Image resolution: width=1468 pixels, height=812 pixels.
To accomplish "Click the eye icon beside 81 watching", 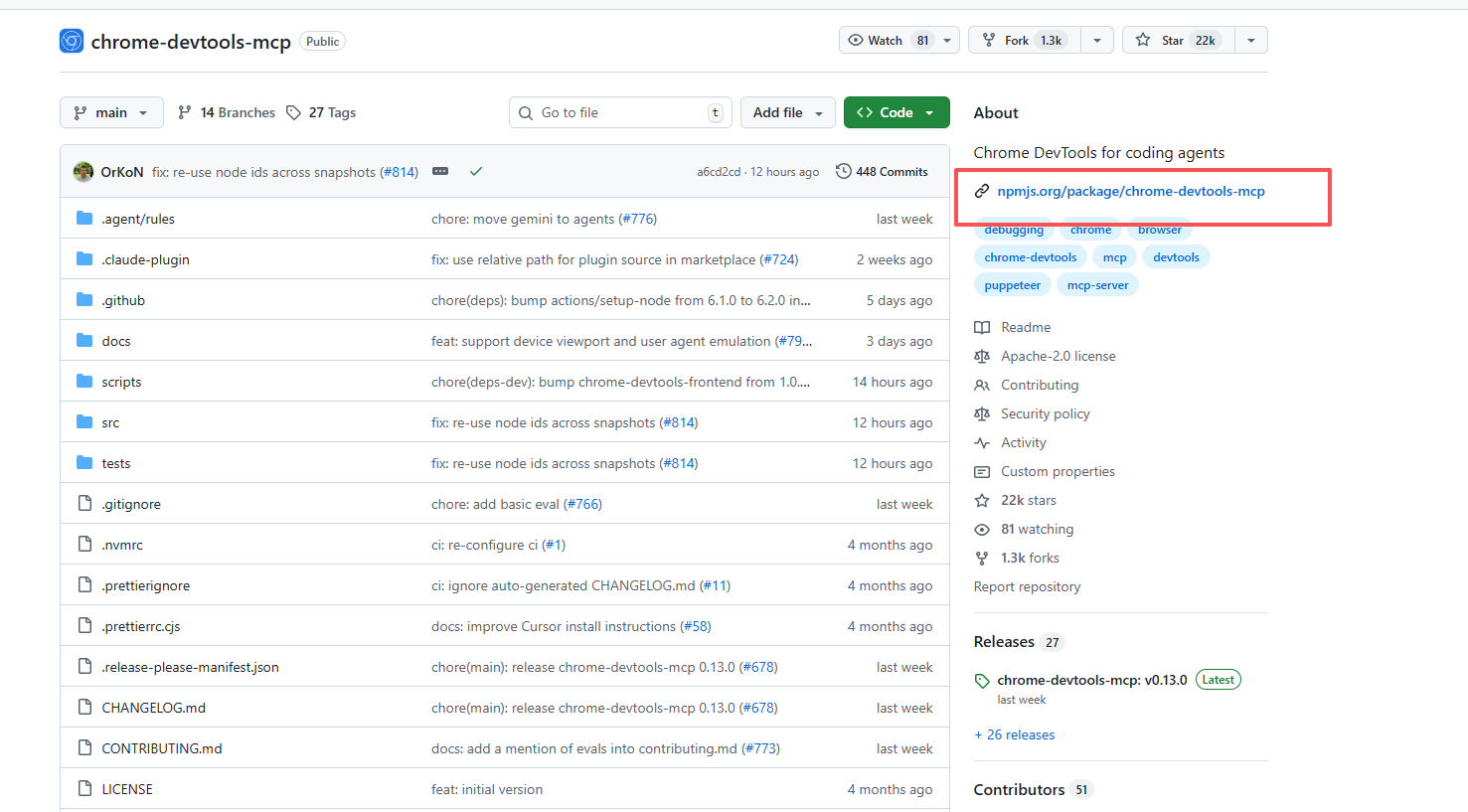I will pyautogui.click(x=982, y=529).
